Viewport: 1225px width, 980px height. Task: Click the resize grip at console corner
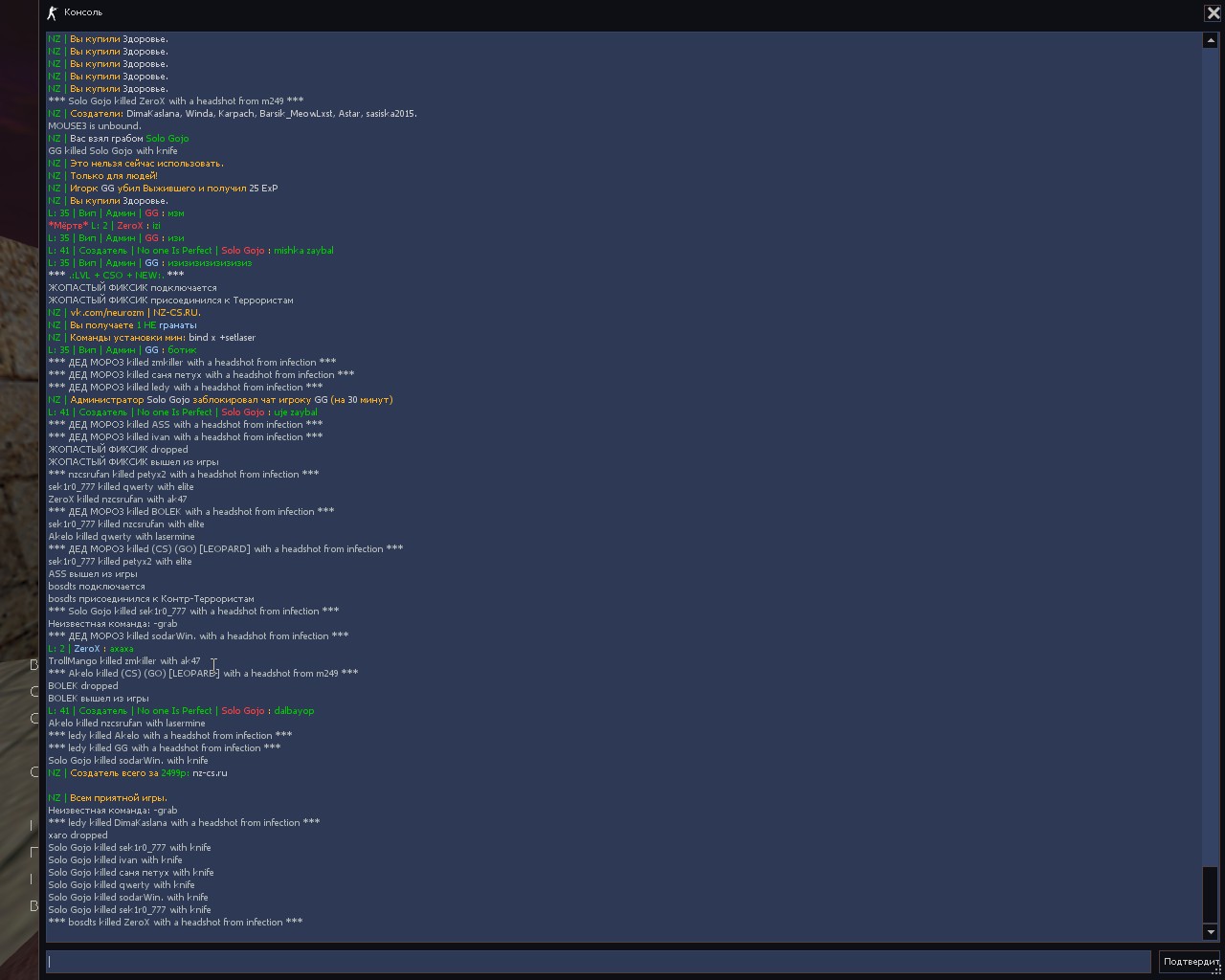pyautogui.click(x=1218, y=972)
